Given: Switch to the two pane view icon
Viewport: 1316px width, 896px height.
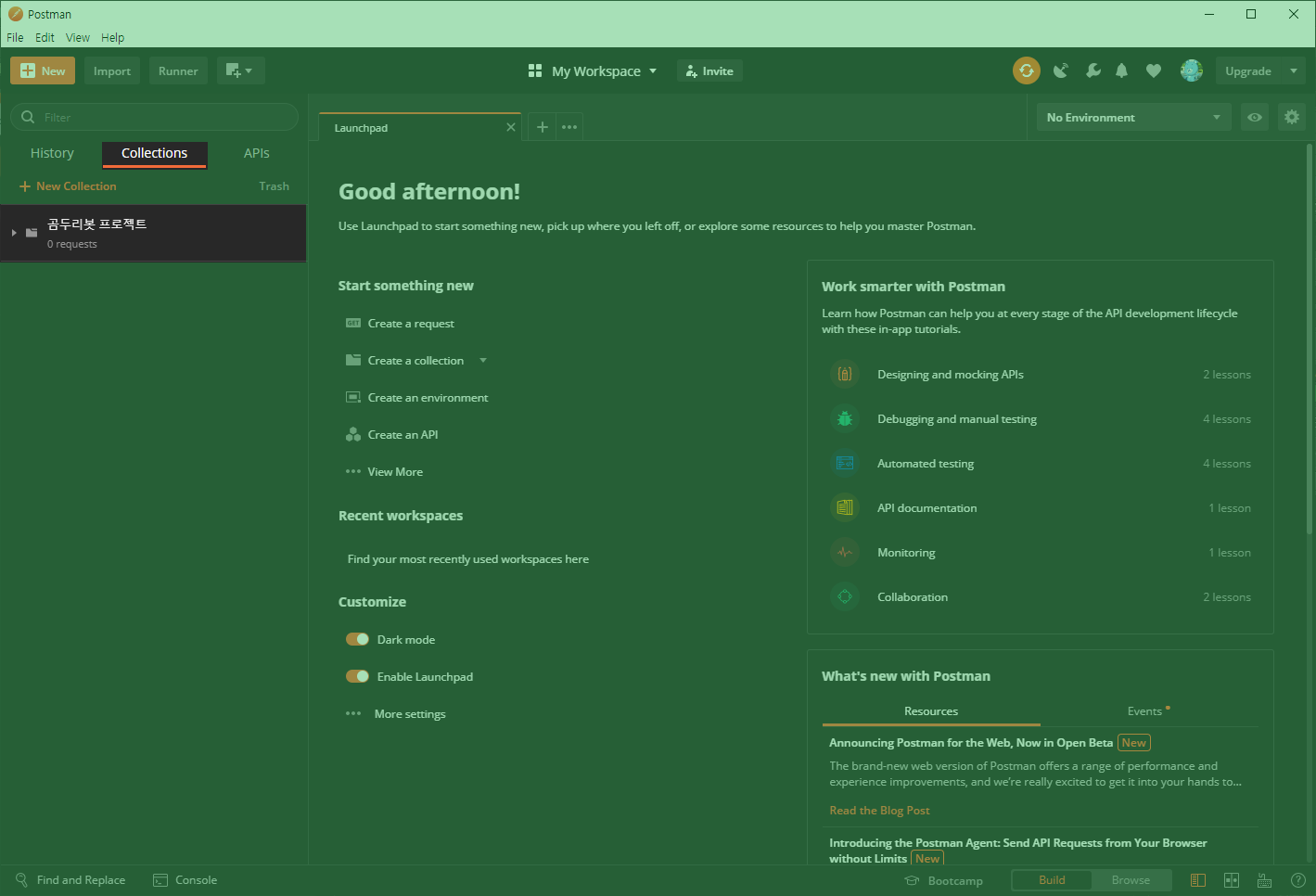Looking at the screenshot, I should [x=1232, y=880].
